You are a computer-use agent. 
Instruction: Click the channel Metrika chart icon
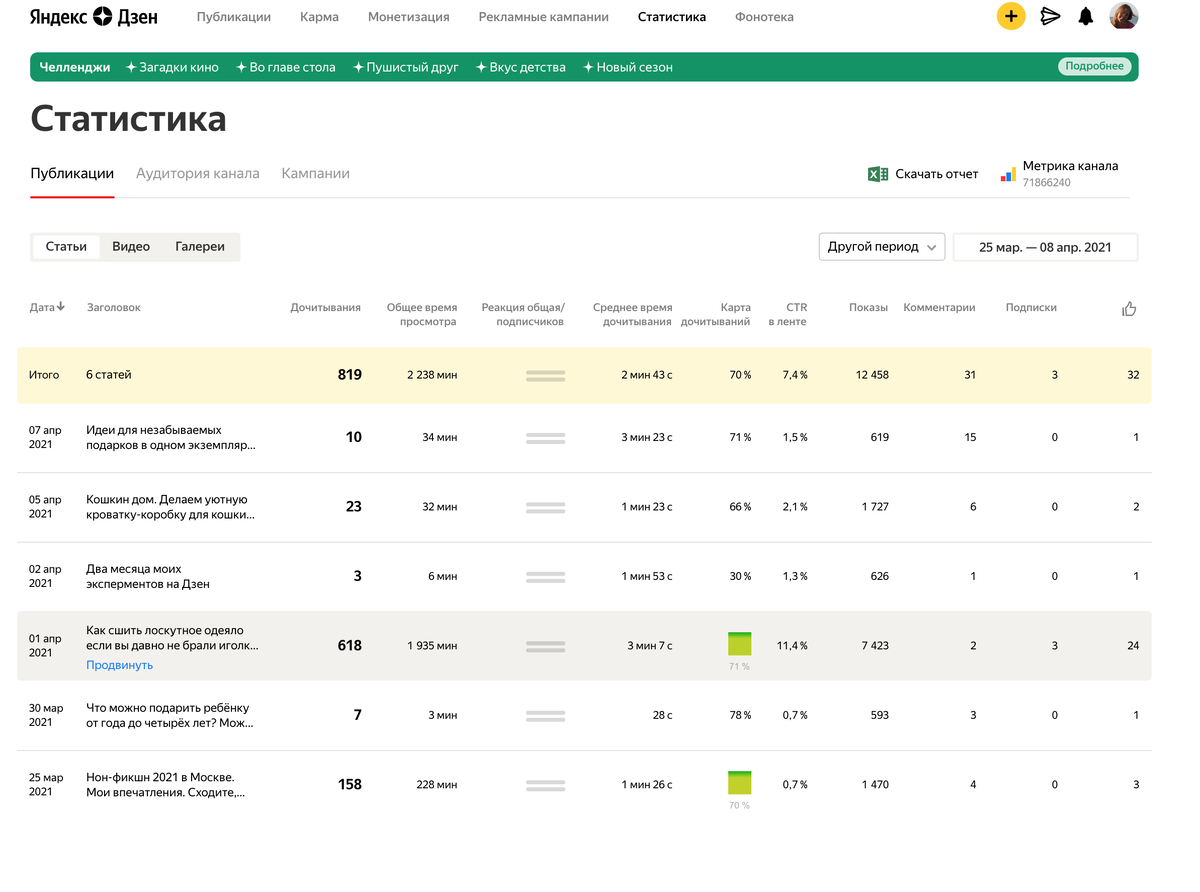1008,175
